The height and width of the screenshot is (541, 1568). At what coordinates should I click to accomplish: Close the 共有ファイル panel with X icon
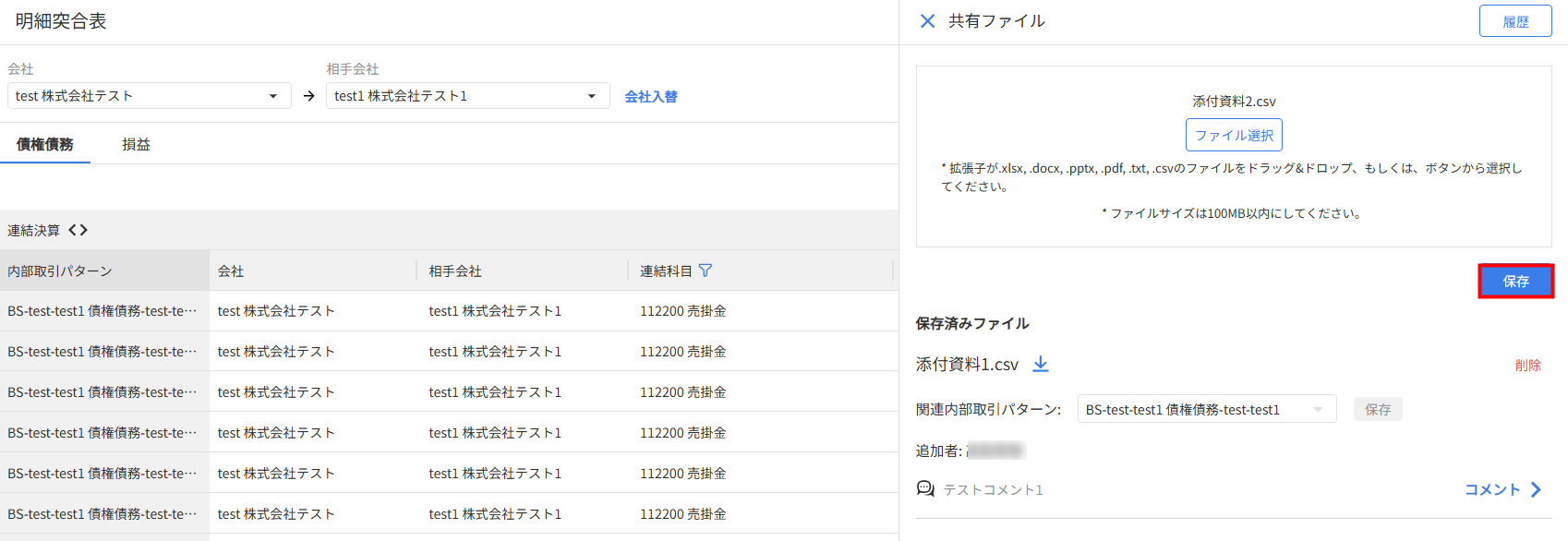coord(927,21)
